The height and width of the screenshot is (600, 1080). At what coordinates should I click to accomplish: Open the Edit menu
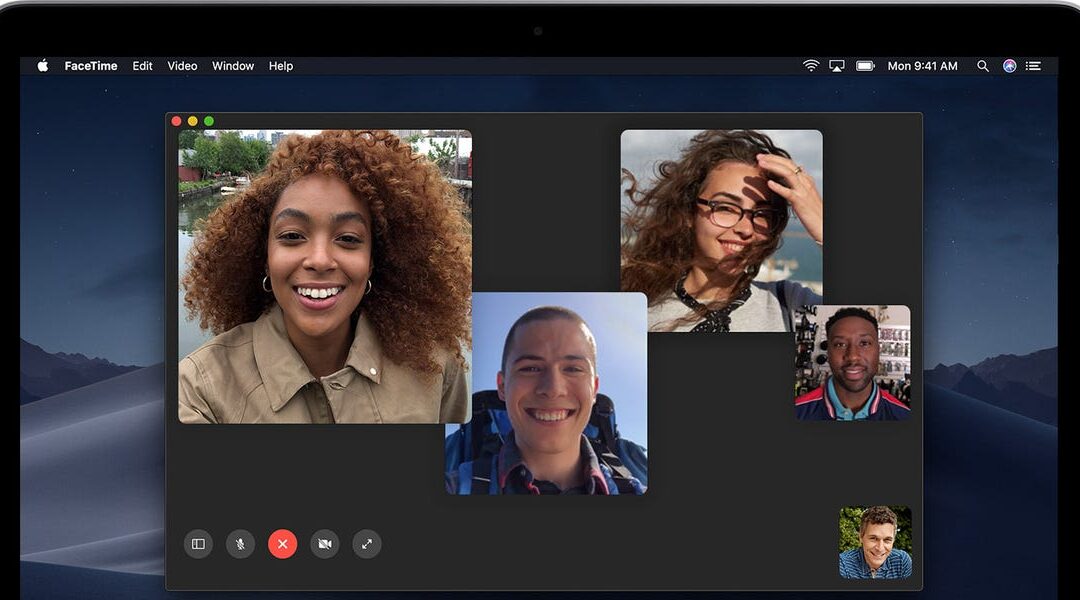(x=143, y=66)
